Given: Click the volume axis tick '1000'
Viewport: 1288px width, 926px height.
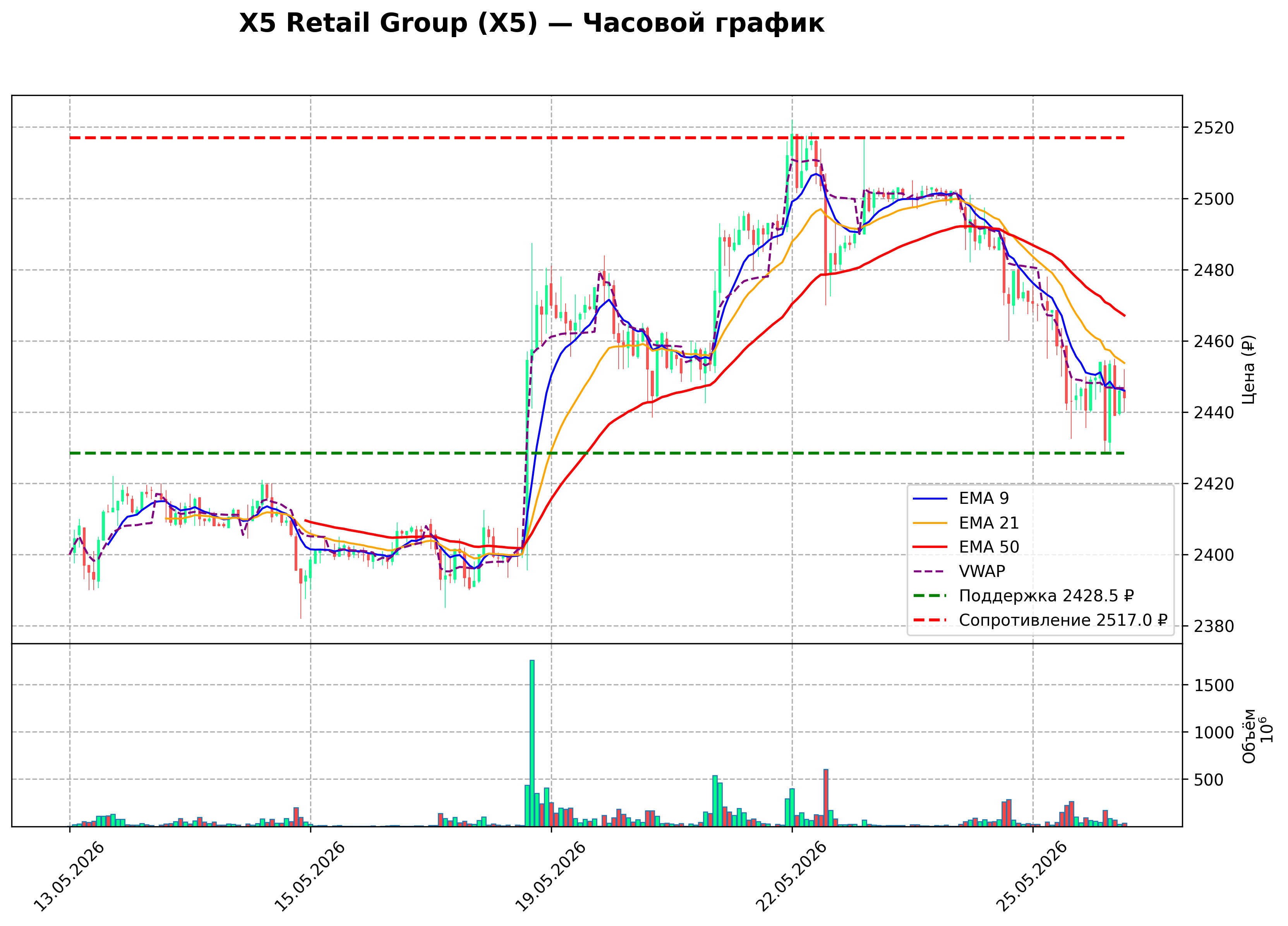Looking at the screenshot, I should (x=1214, y=733).
